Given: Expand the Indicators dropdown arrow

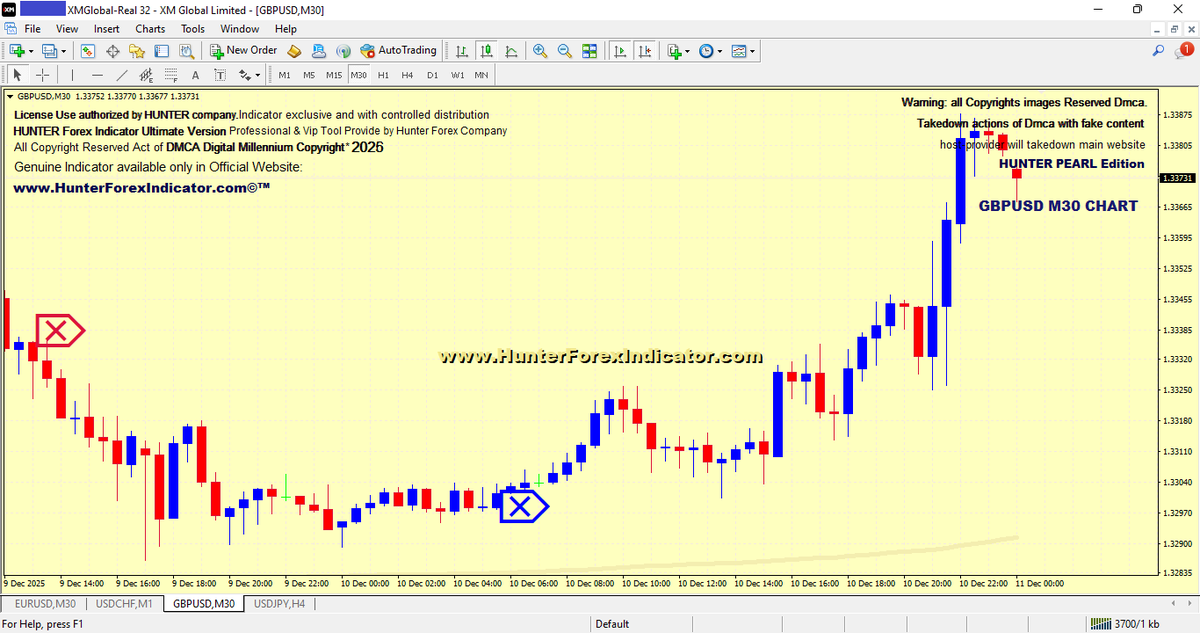Looking at the screenshot, I should tap(688, 51).
